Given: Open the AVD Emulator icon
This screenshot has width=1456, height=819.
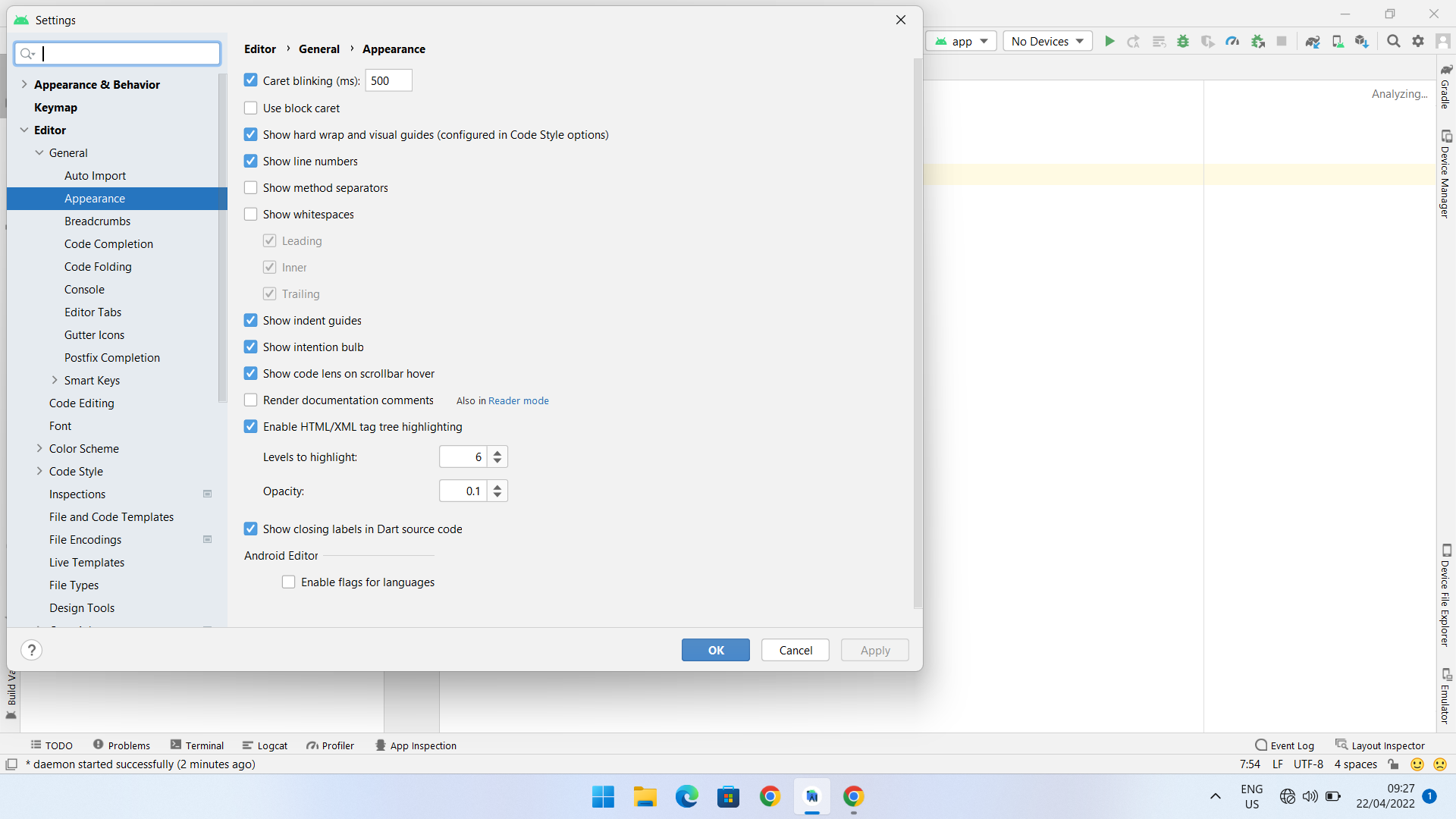Looking at the screenshot, I should pyautogui.click(x=1338, y=41).
